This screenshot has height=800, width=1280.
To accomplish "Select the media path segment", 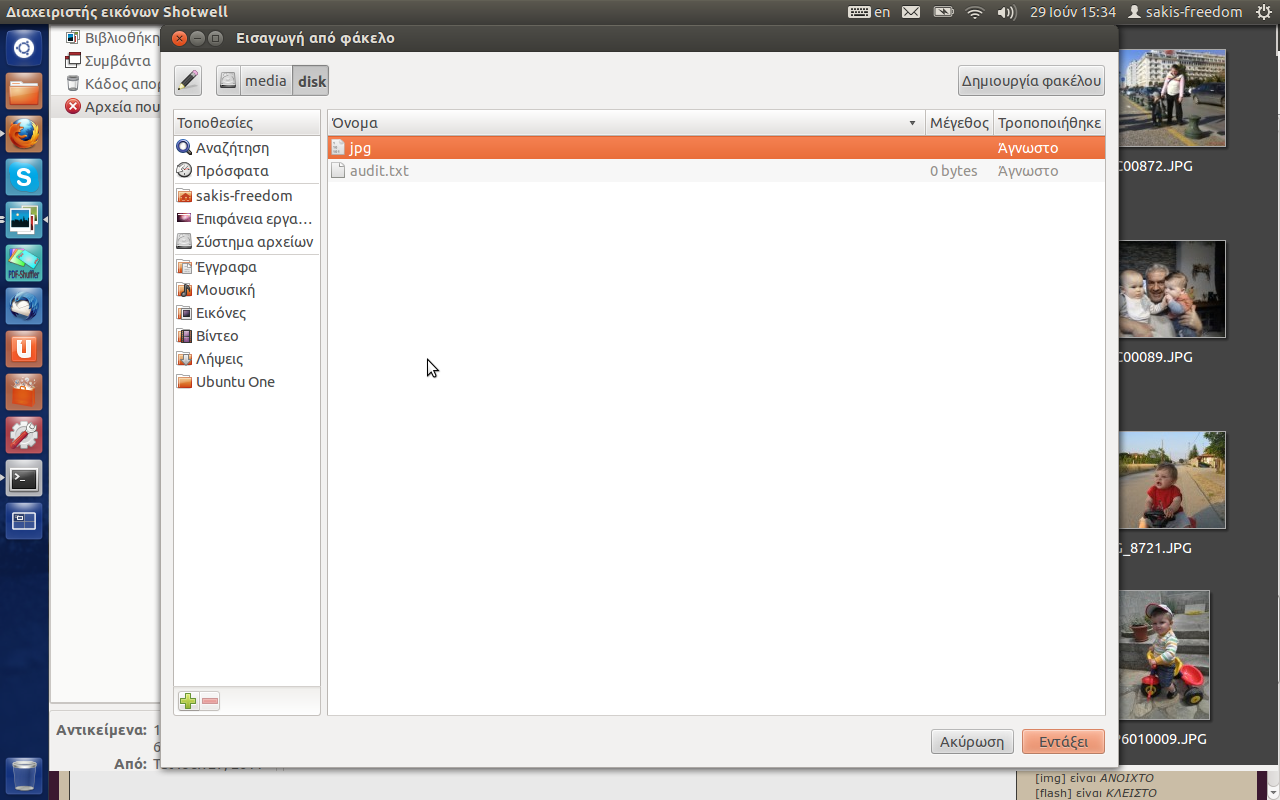I will coord(265,81).
